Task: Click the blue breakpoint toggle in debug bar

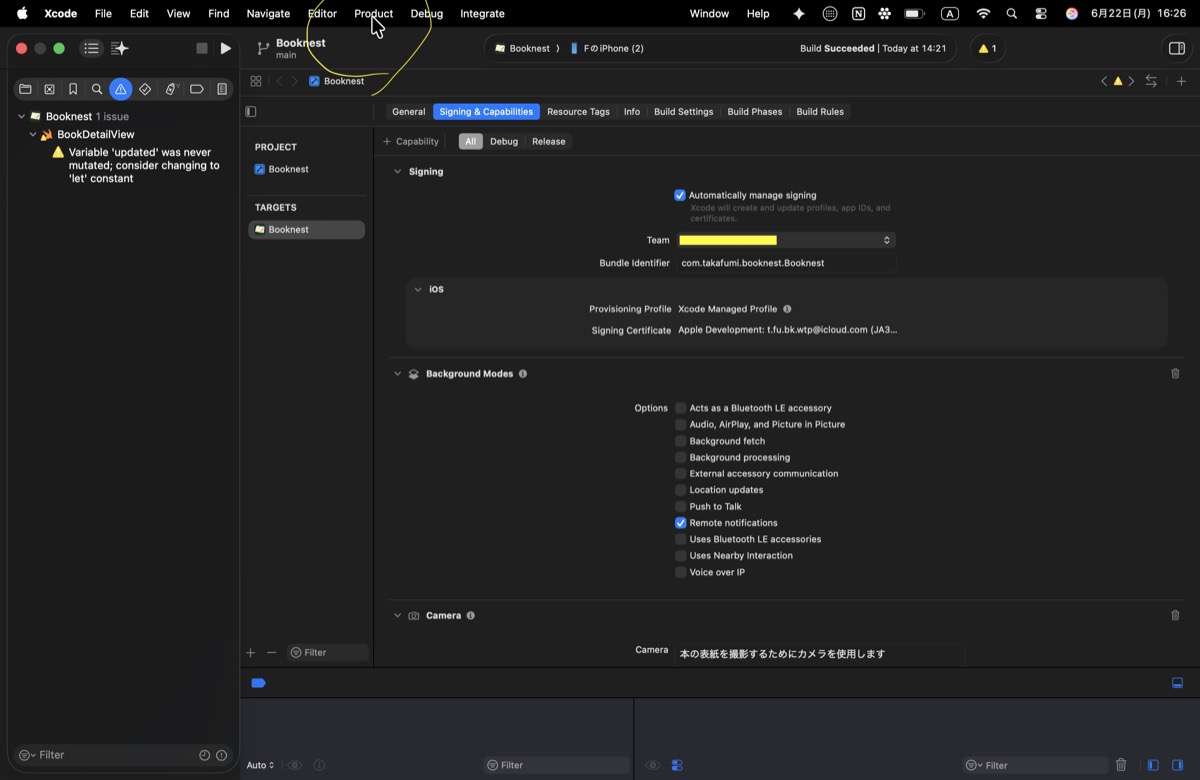Action: [258, 683]
